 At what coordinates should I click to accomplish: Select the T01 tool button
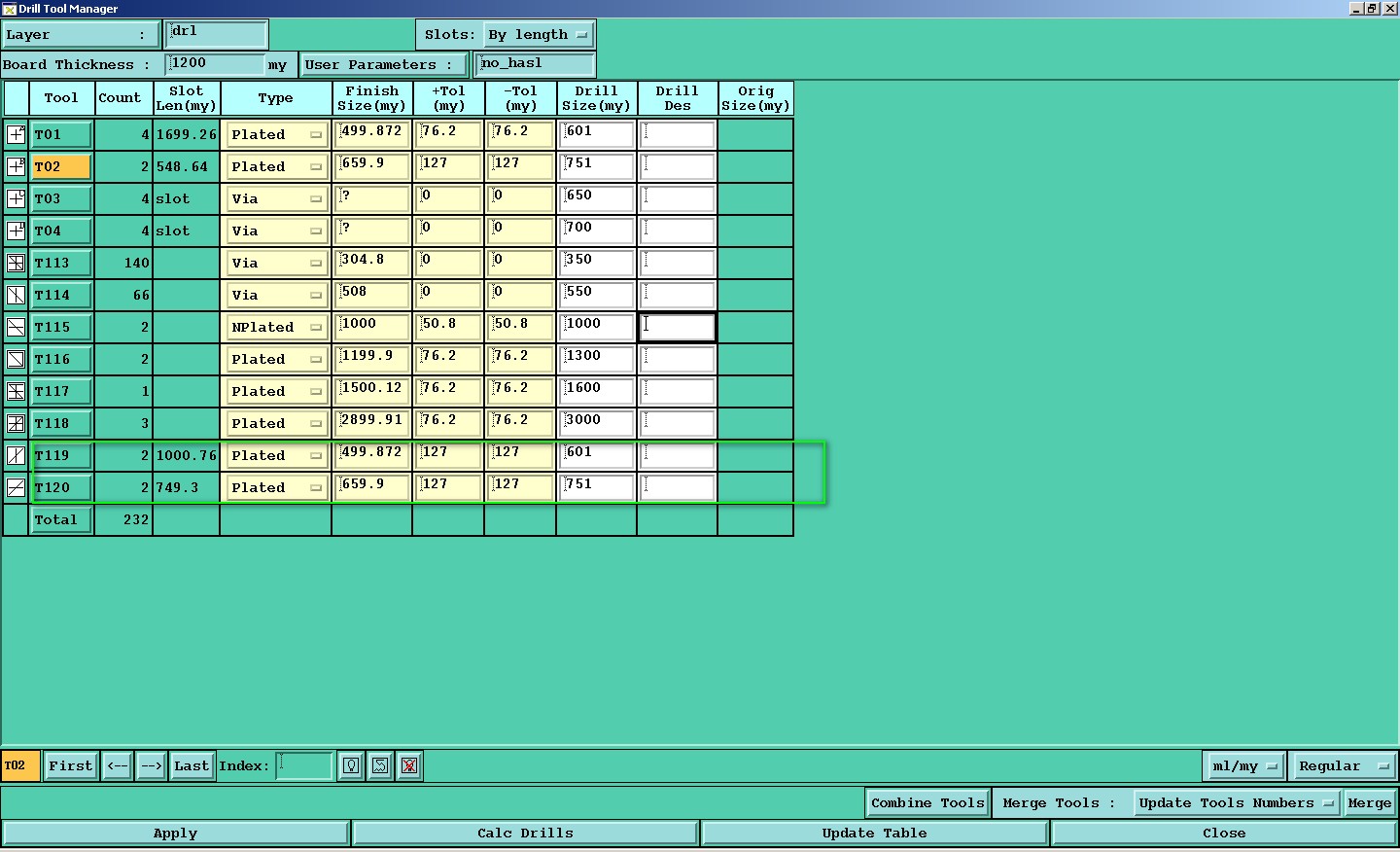pyautogui.click(x=61, y=134)
